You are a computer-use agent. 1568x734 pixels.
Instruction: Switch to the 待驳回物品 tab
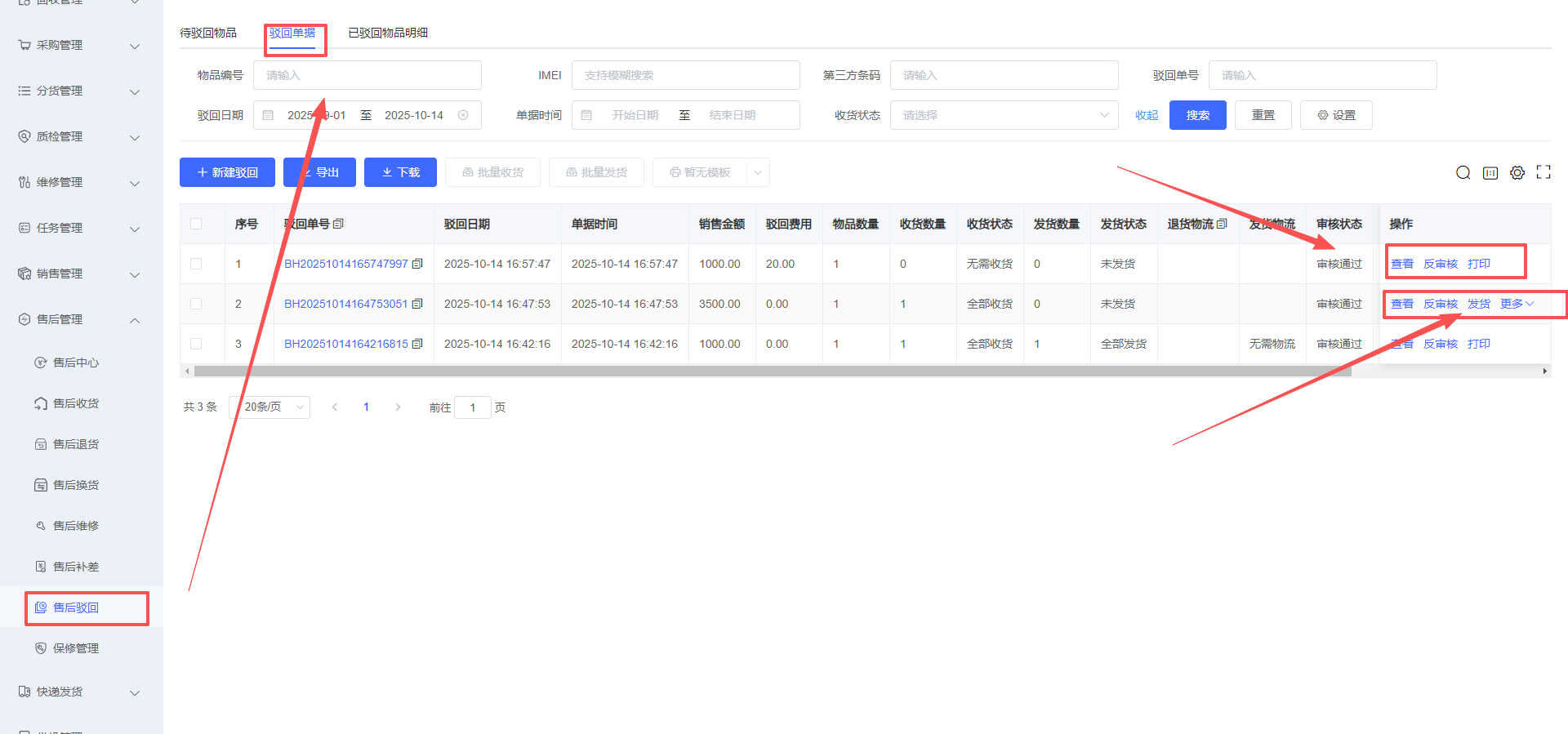pyautogui.click(x=208, y=33)
